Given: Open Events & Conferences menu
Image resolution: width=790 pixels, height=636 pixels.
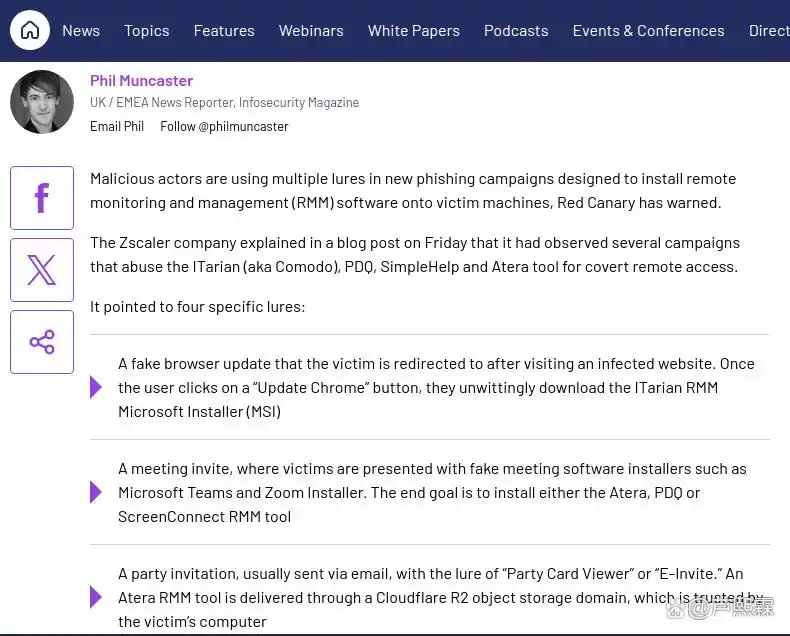Looking at the screenshot, I should pos(648,31).
